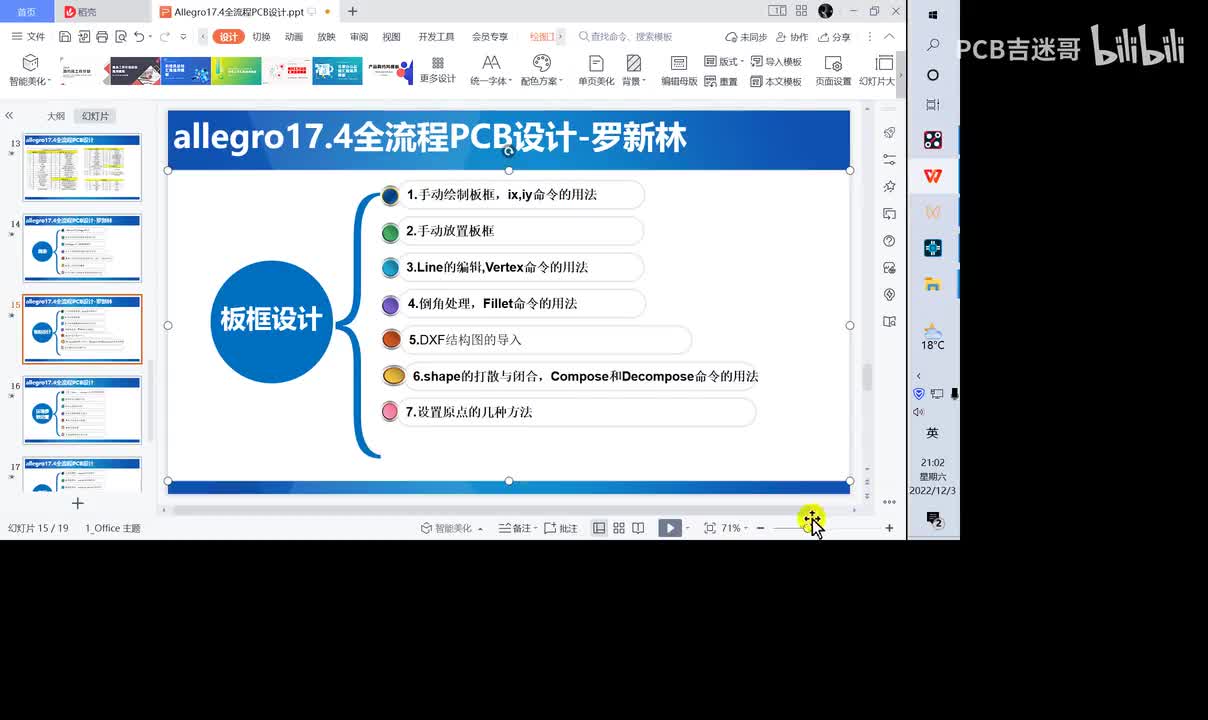Open the 备注 notes dropdown
The width and height of the screenshot is (1208, 720).
[518, 528]
